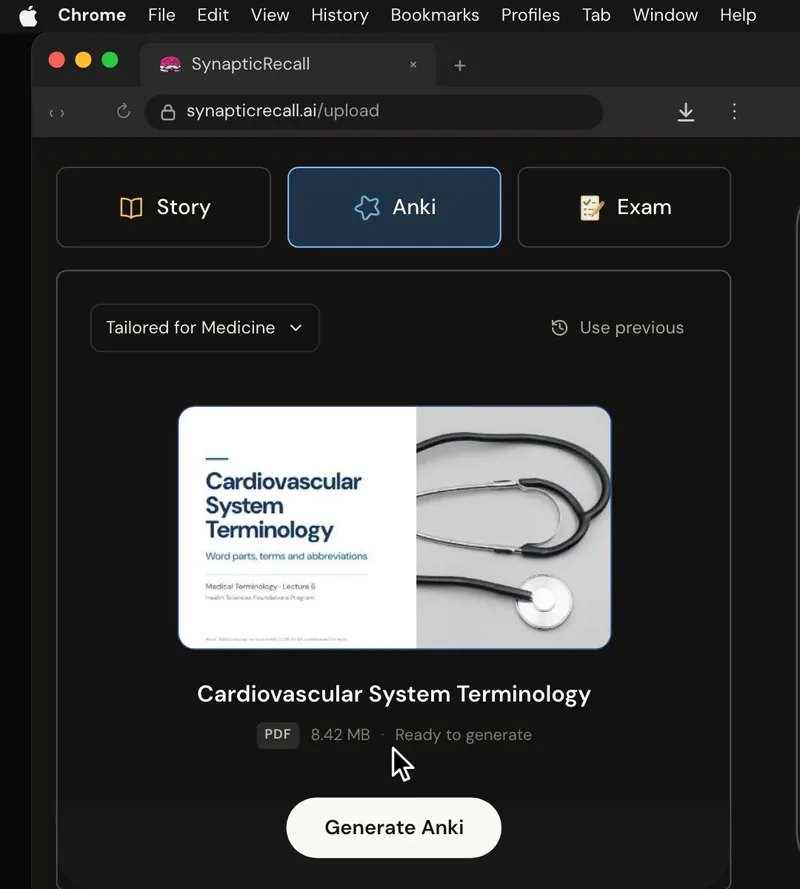The height and width of the screenshot is (889, 800).
Task: Open the History menu
Action: (340, 15)
